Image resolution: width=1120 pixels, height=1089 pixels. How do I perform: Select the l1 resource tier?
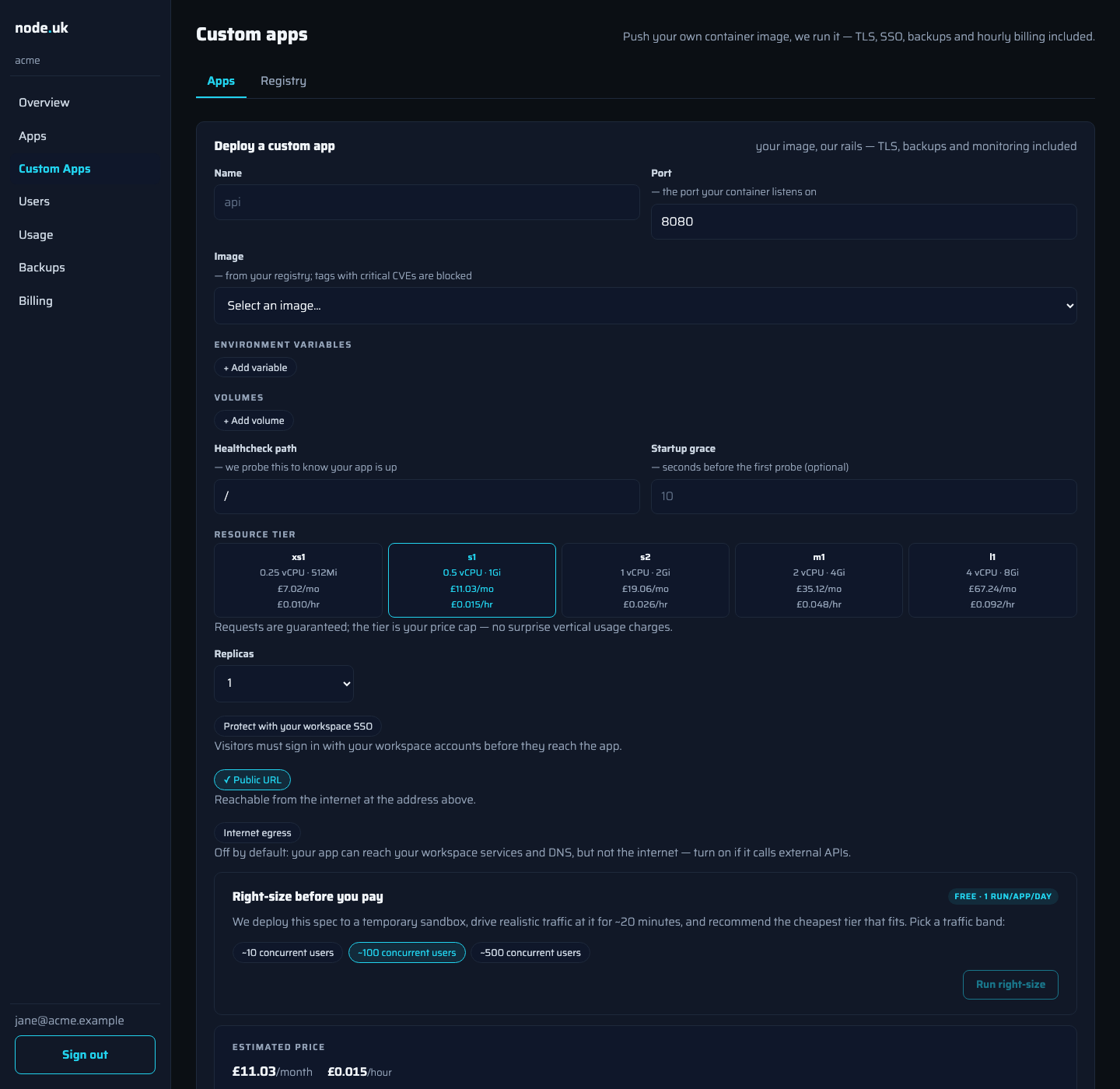pyautogui.click(x=992, y=580)
